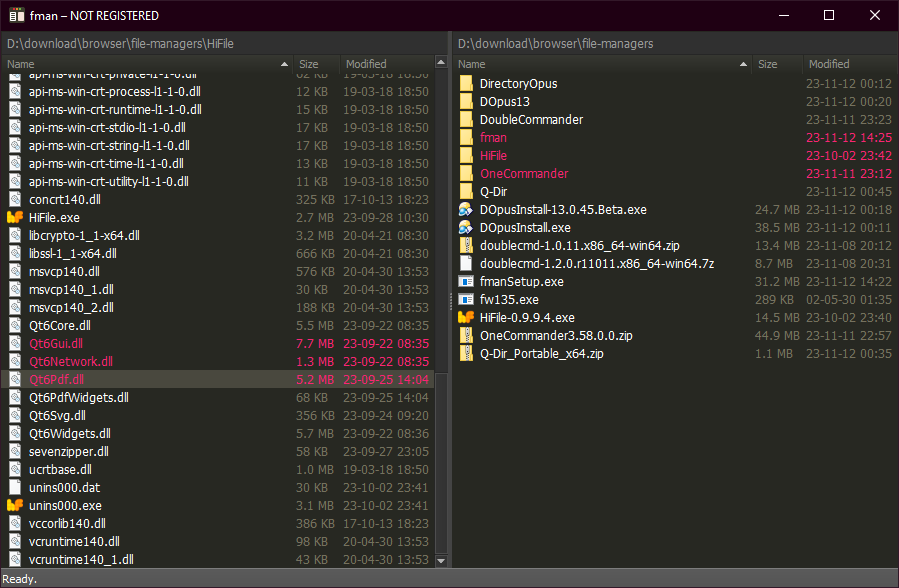Viewport: 899px width, 588px height.
Task: Select the DirectoryOpus folder icon
Action: click(466, 84)
